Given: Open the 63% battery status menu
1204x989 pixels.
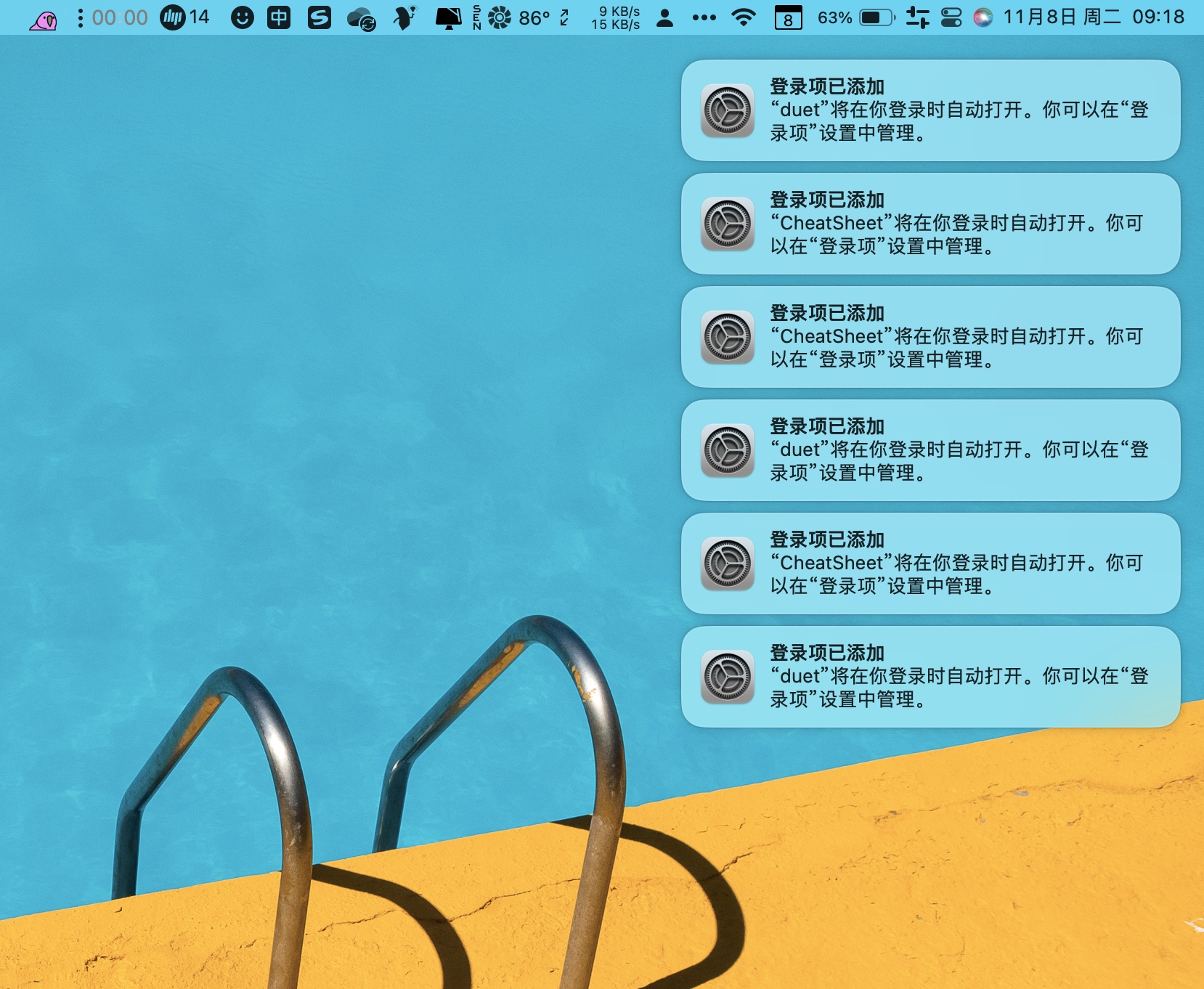Looking at the screenshot, I should tap(857, 17).
